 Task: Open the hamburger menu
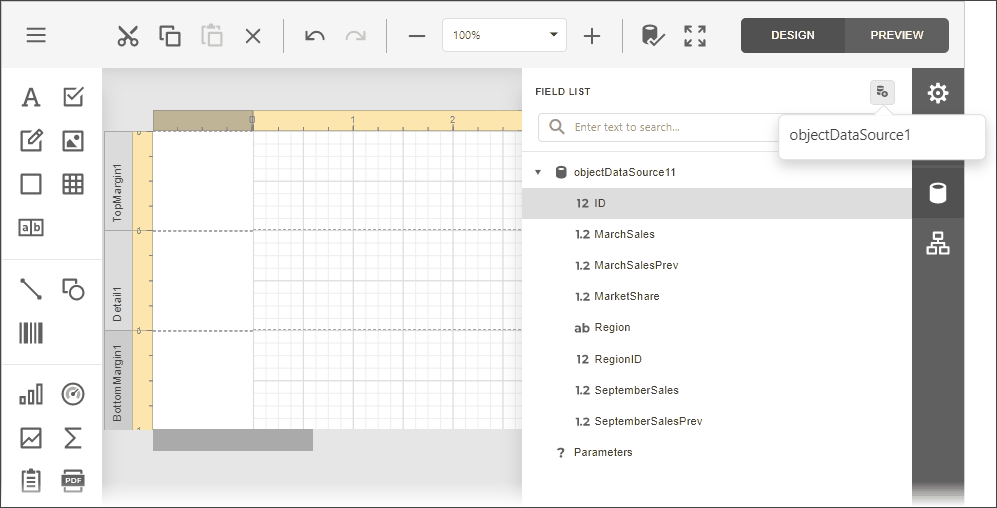click(36, 35)
